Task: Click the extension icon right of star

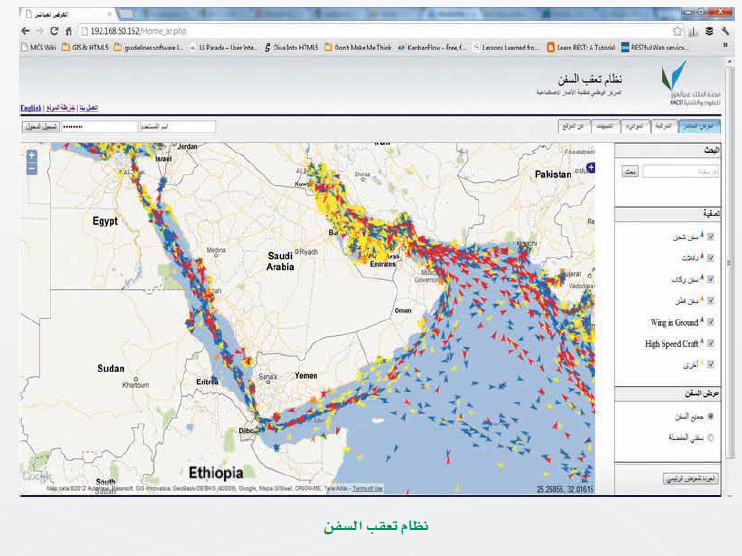Action: (693, 31)
